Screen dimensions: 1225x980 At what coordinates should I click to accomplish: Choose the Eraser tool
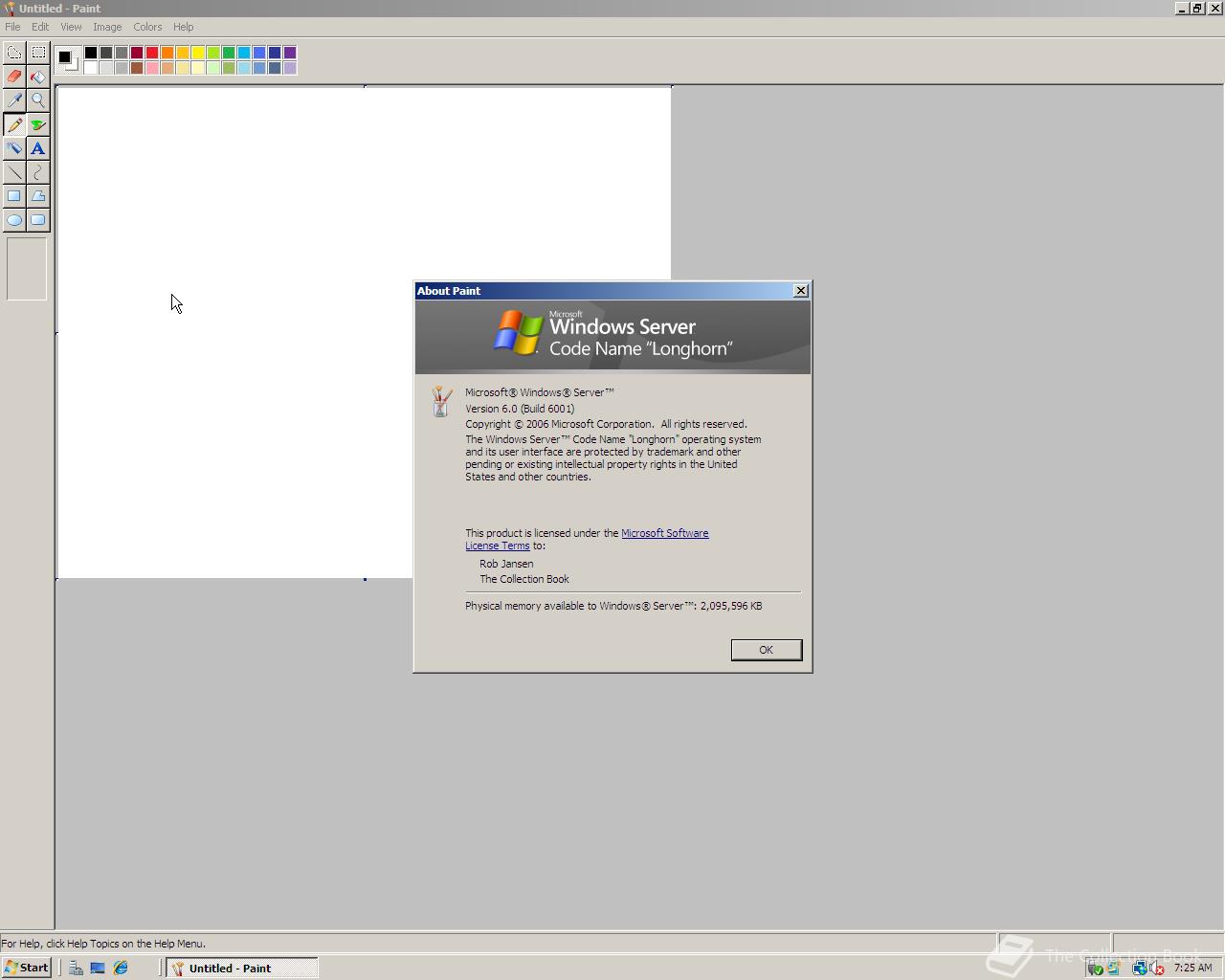point(14,77)
